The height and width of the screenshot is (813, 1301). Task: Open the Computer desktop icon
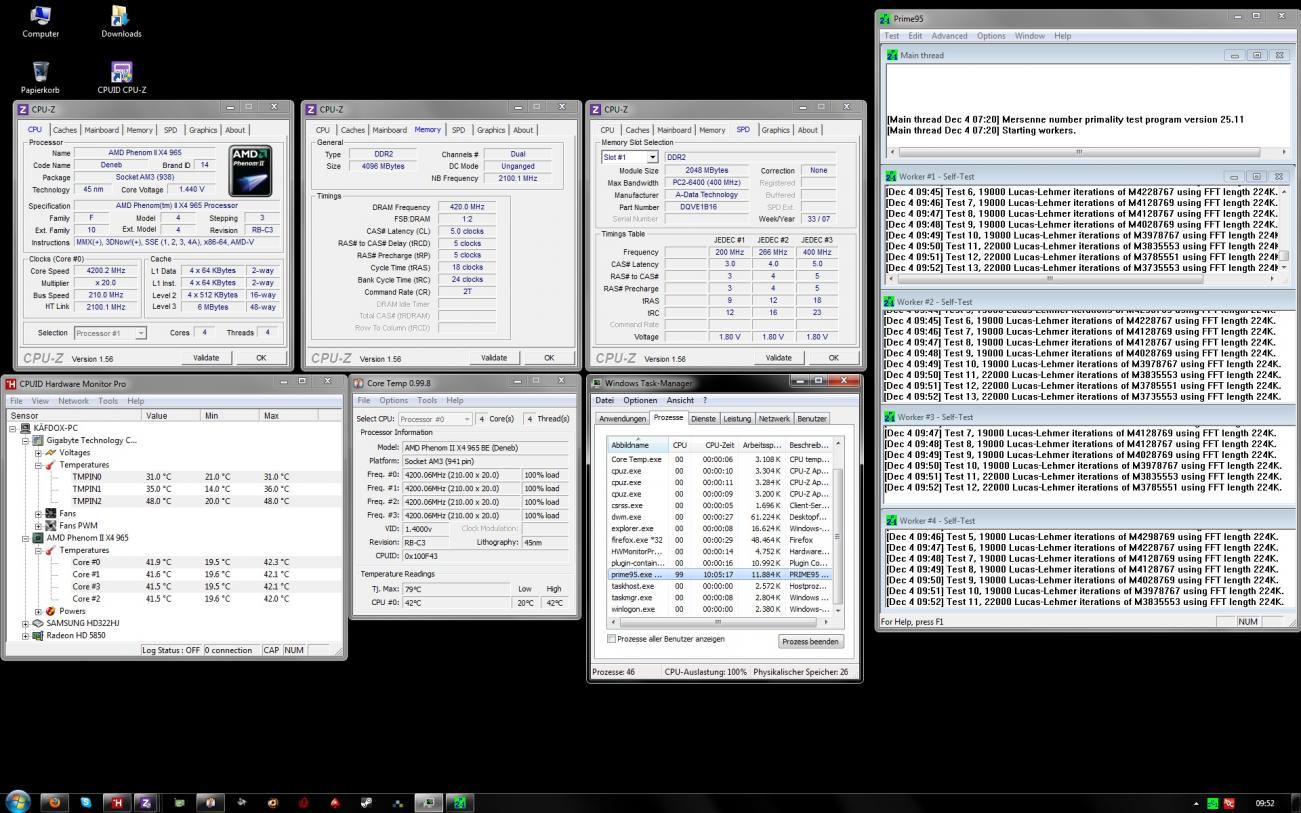[x=40, y=21]
